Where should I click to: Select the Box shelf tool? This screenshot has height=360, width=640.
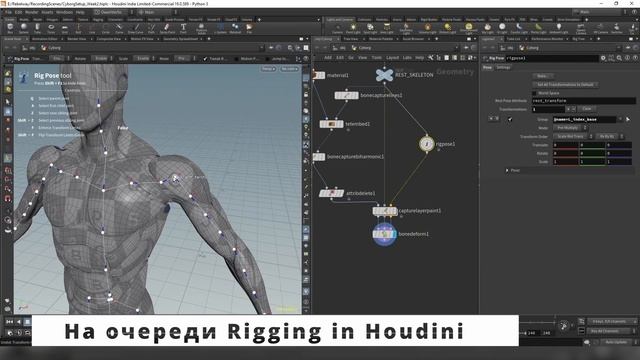tap(10, 28)
